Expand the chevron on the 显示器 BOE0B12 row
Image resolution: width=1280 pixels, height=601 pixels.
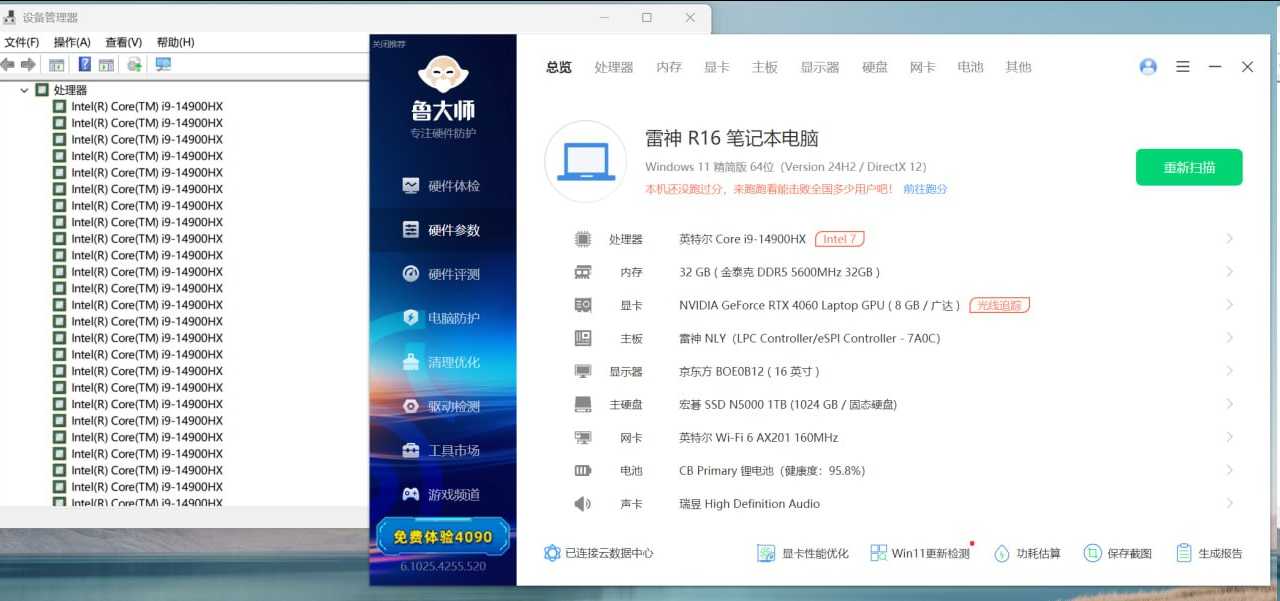coord(1229,371)
